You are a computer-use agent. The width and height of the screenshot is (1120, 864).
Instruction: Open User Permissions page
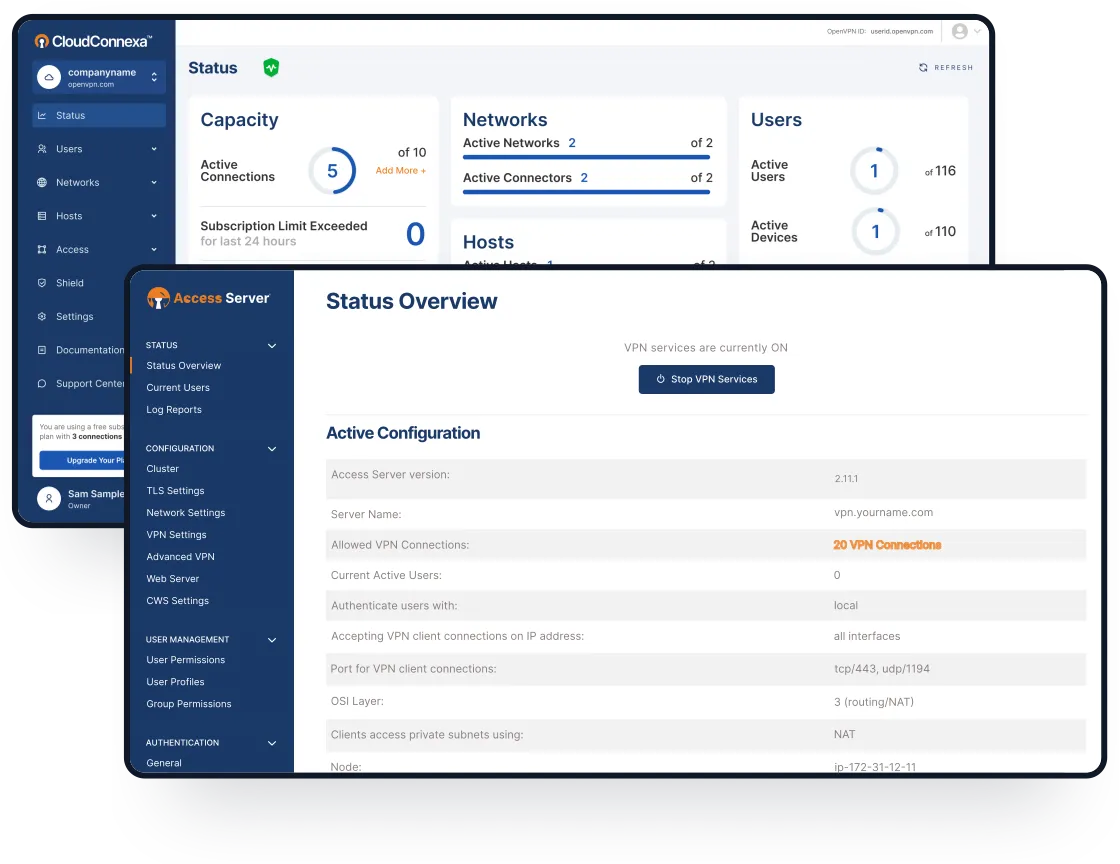tap(186, 660)
